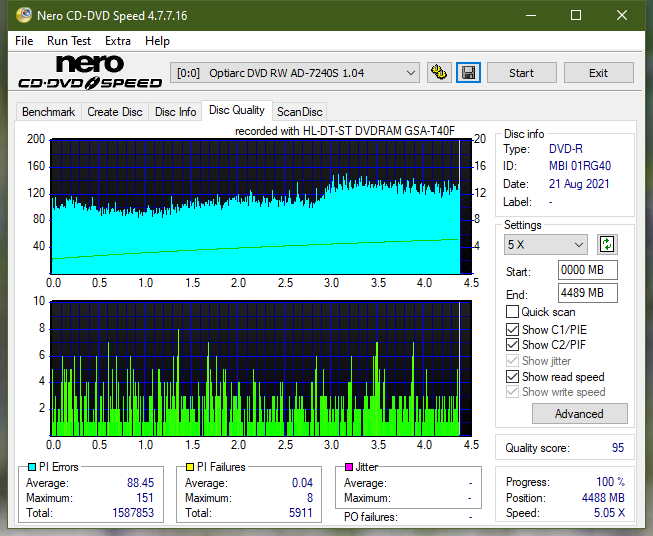The height and width of the screenshot is (536, 653).
Task: Click the Start button
Action: (x=521, y=73)
